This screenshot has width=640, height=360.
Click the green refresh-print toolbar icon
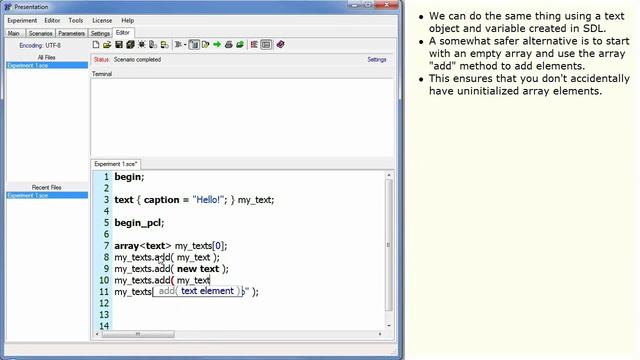(x=240, y=44)
